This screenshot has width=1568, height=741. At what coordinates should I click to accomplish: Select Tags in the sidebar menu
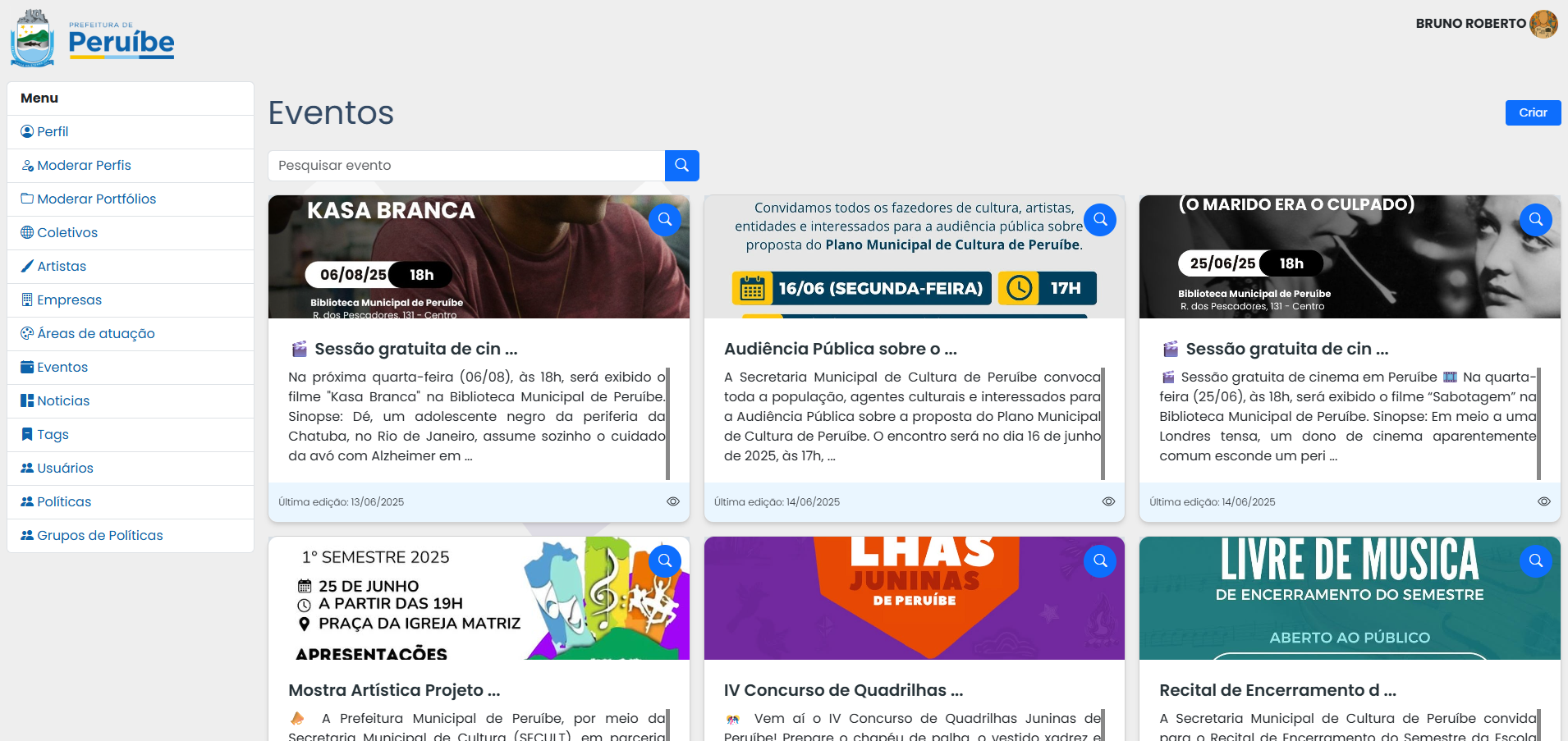(131, 435)
